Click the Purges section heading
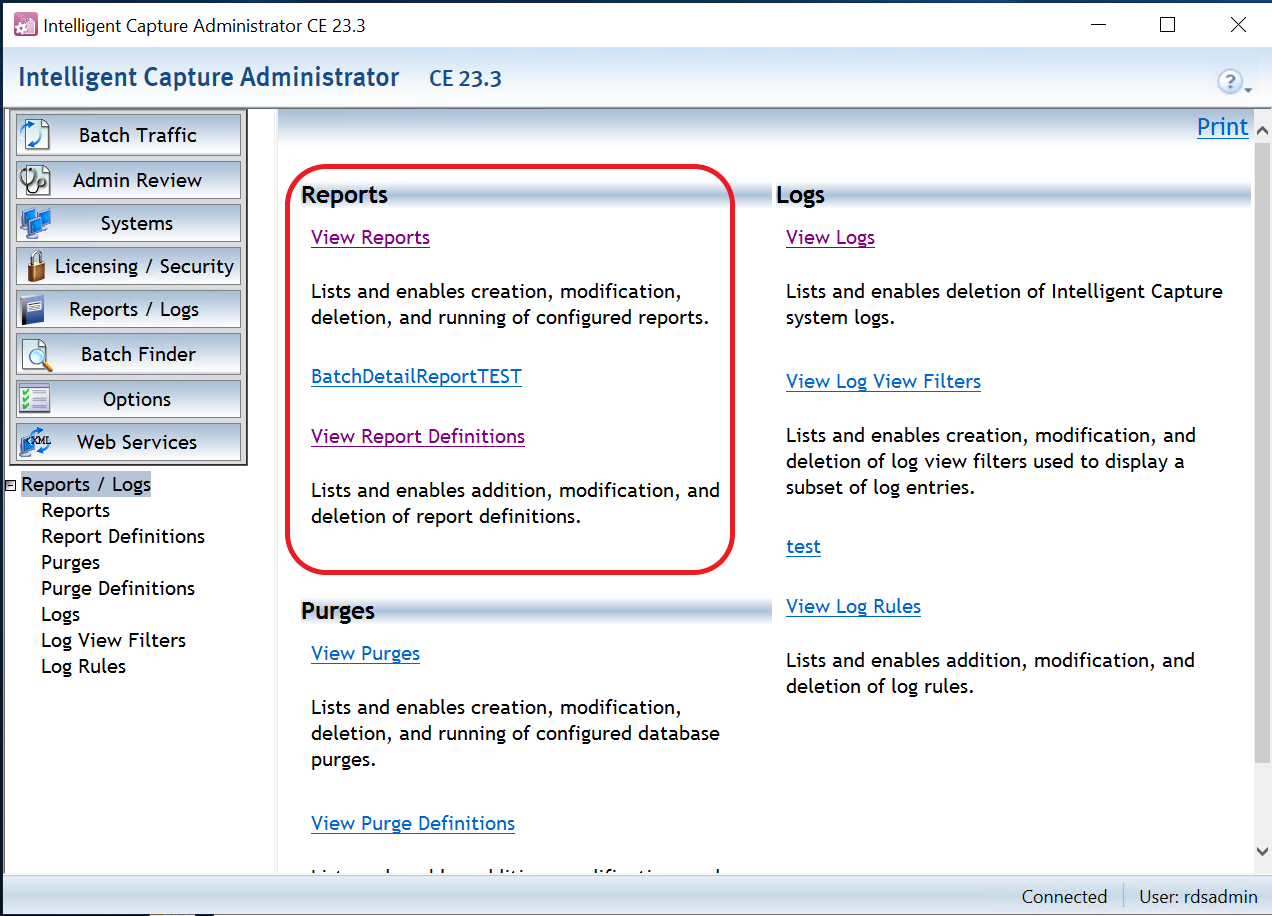Screen dimensions: 1272x916 (338, 611)
